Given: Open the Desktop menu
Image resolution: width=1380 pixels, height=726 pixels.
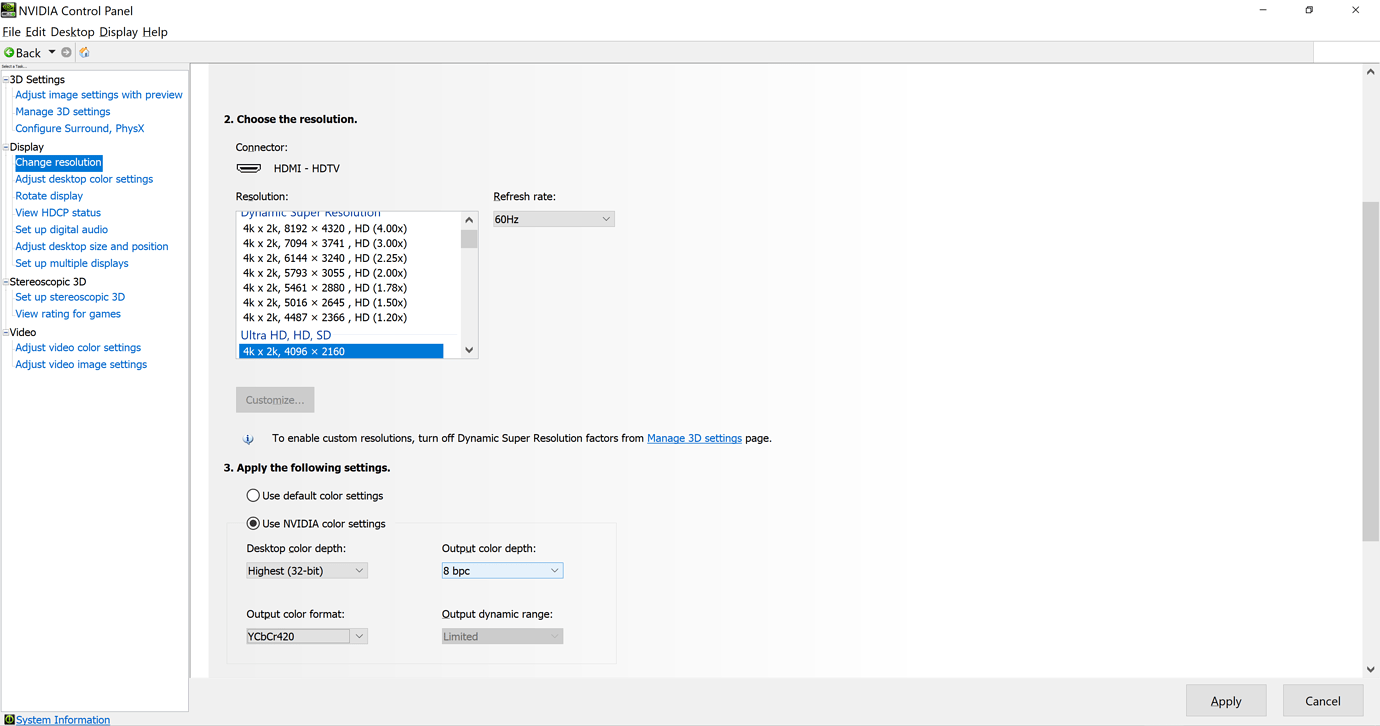Looking at the screenshot, I should tap(72, 32).
